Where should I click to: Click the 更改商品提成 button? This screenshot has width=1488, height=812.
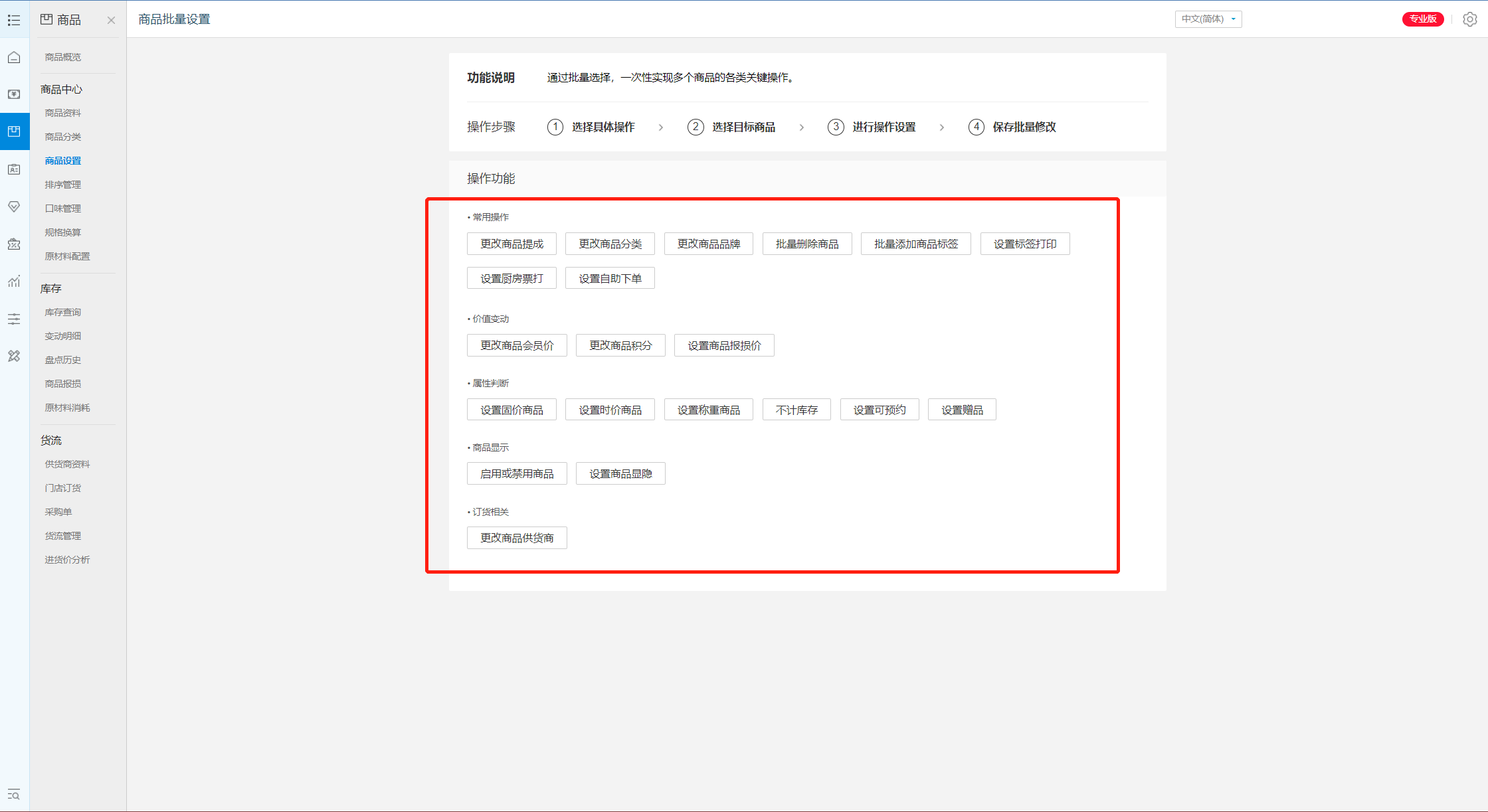511,244
